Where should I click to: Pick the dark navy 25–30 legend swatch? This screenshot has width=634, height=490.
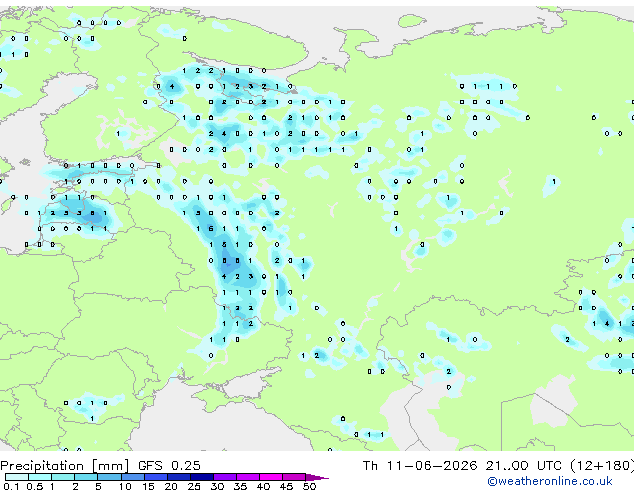click(x=202, y=477)
